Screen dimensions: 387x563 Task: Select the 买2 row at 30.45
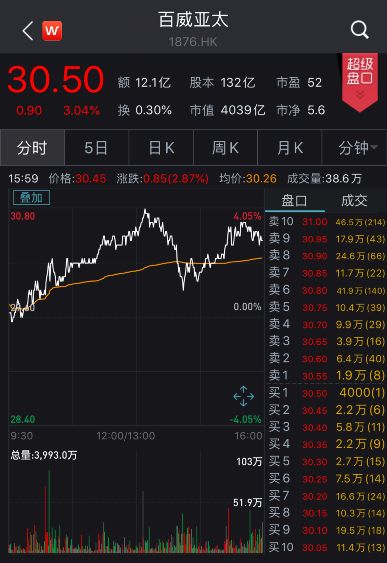tap(327, 410)
